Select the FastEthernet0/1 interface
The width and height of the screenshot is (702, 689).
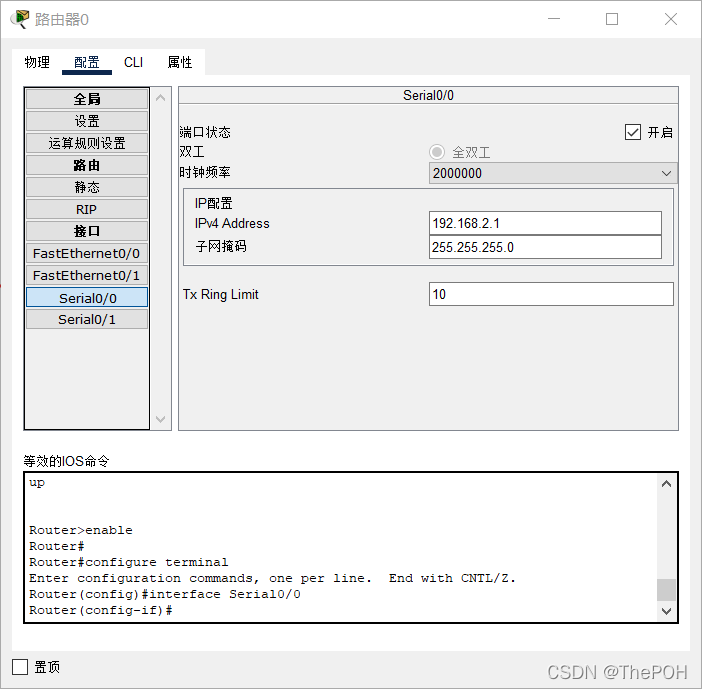[x=87, y=275]
